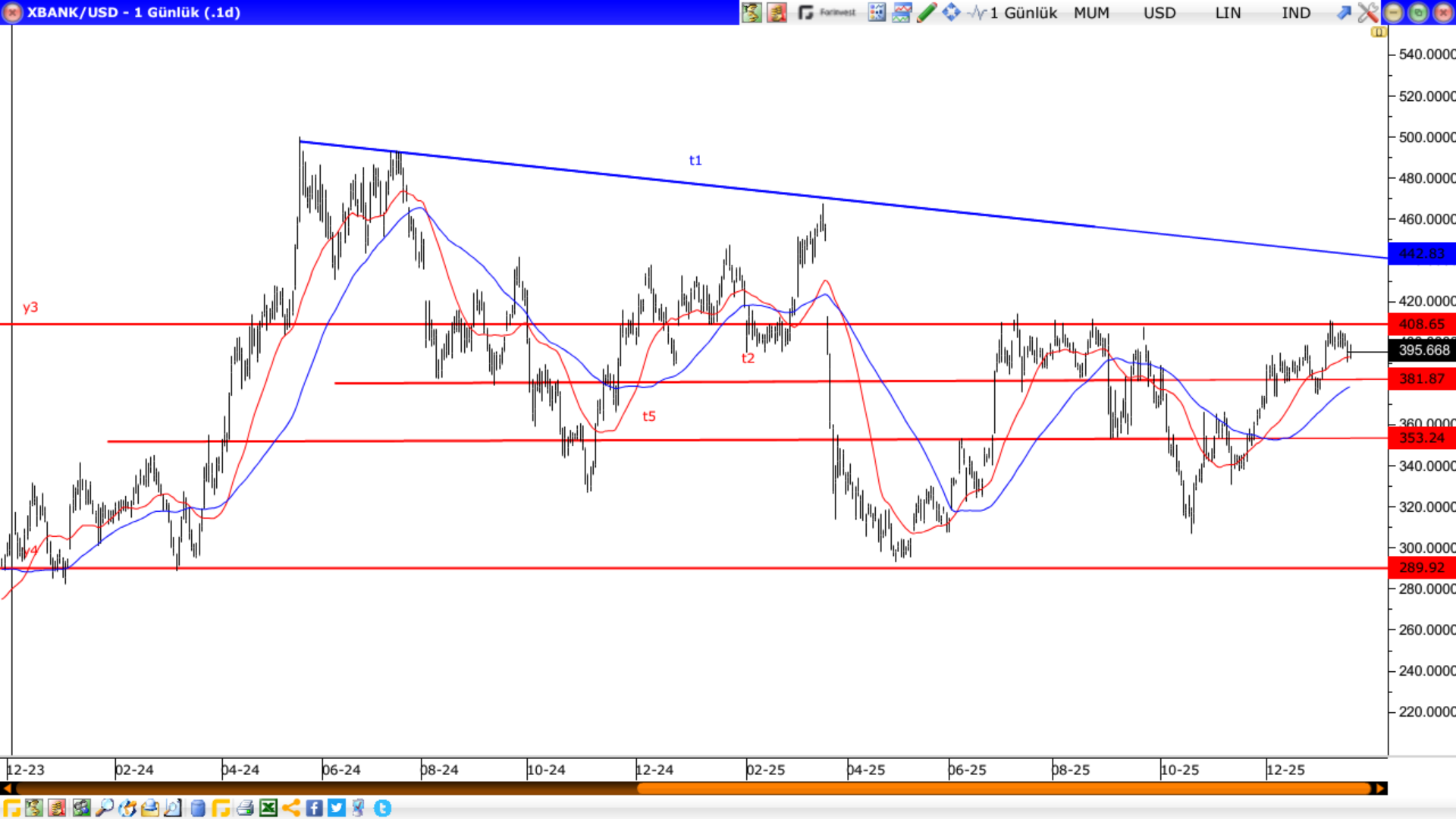Toggle the MUM chart type setting
Viewport: 1456px width, 819px height.
click(1090, 12)
